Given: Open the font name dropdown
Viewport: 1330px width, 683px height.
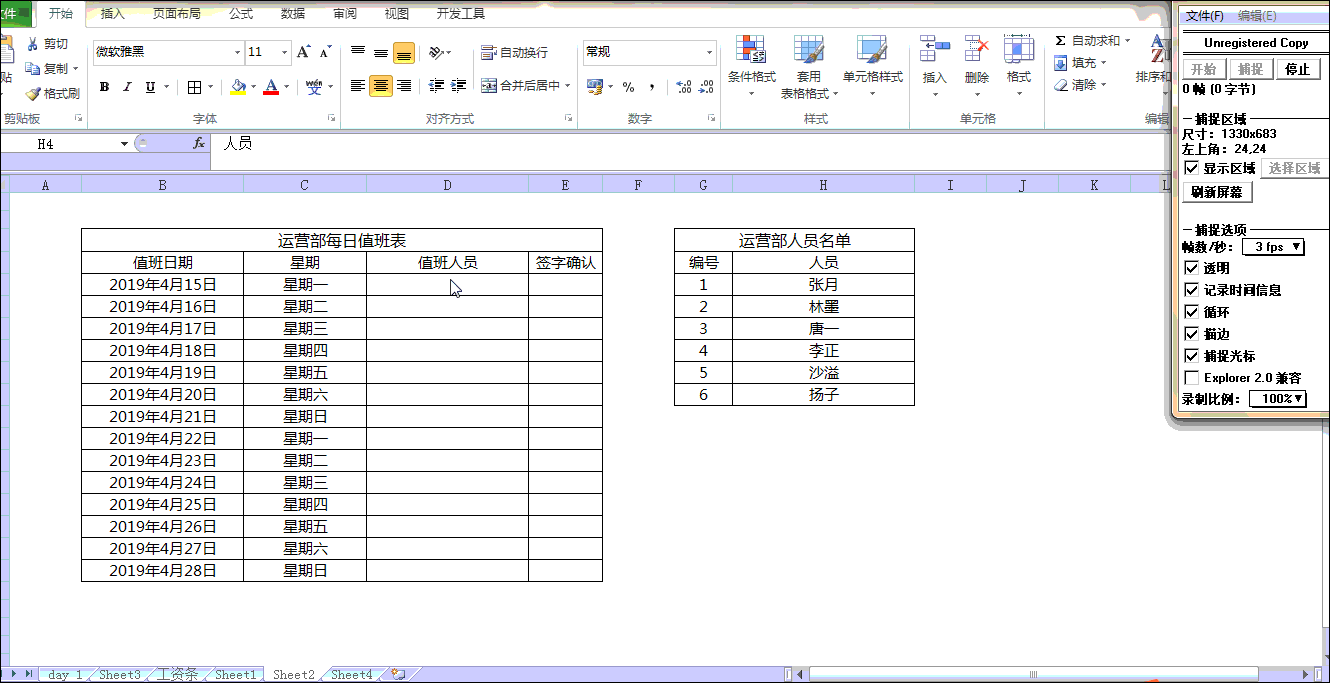Looking at the screenshot, I should point(237,52).
